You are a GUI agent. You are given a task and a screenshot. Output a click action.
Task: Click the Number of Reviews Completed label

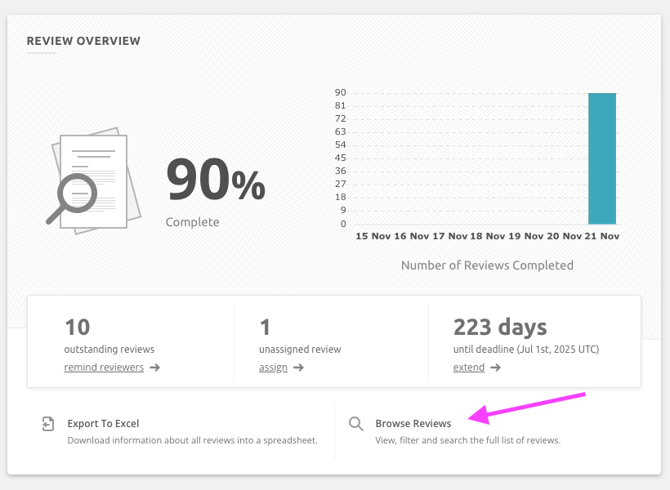coord(487,265)
